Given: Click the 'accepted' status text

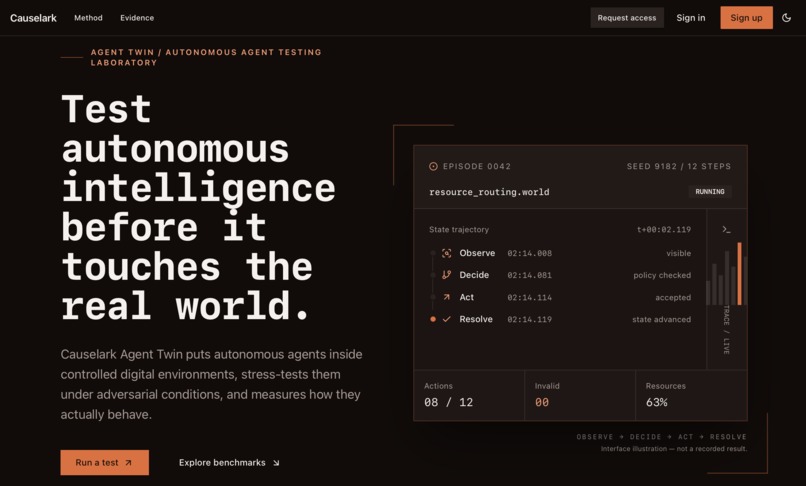Looking at the screenshot, I should pos(673,297).
